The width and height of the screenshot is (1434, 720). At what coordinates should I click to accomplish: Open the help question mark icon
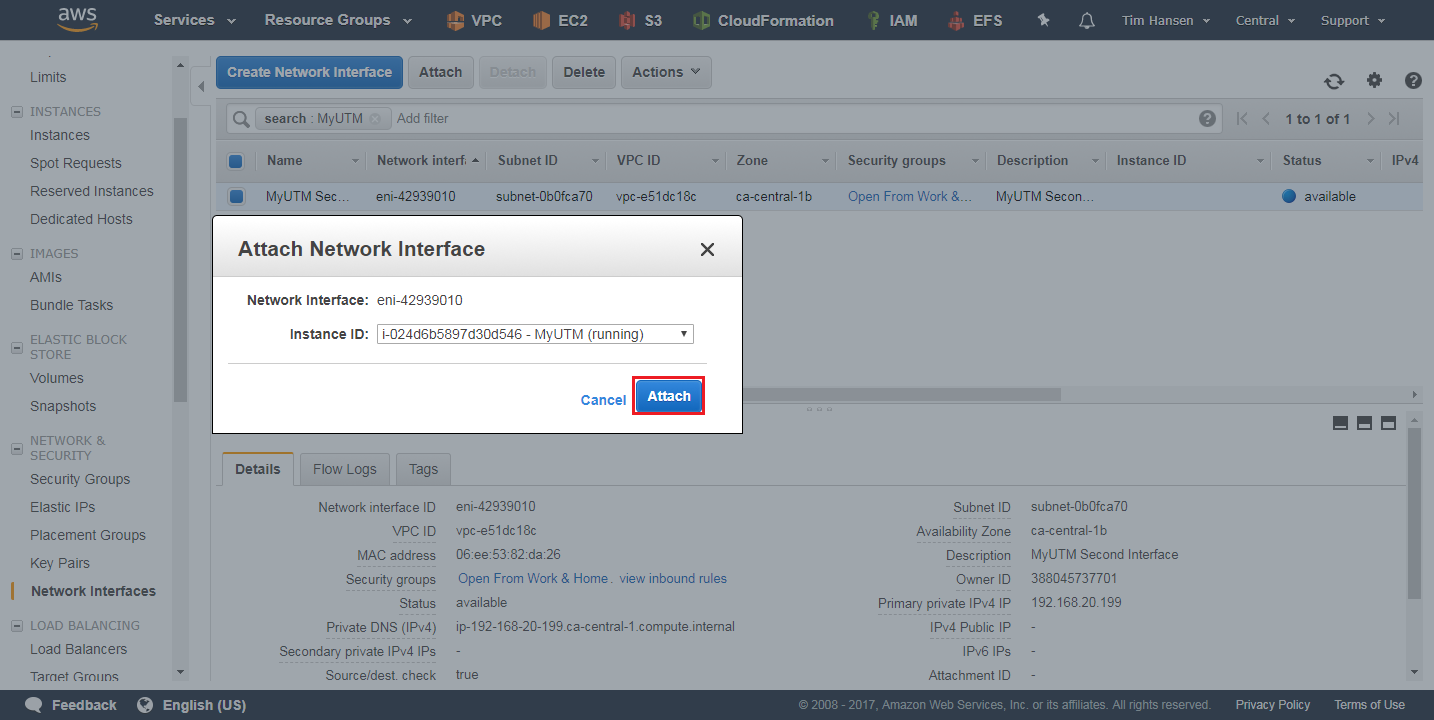[x=1413, y=80]
